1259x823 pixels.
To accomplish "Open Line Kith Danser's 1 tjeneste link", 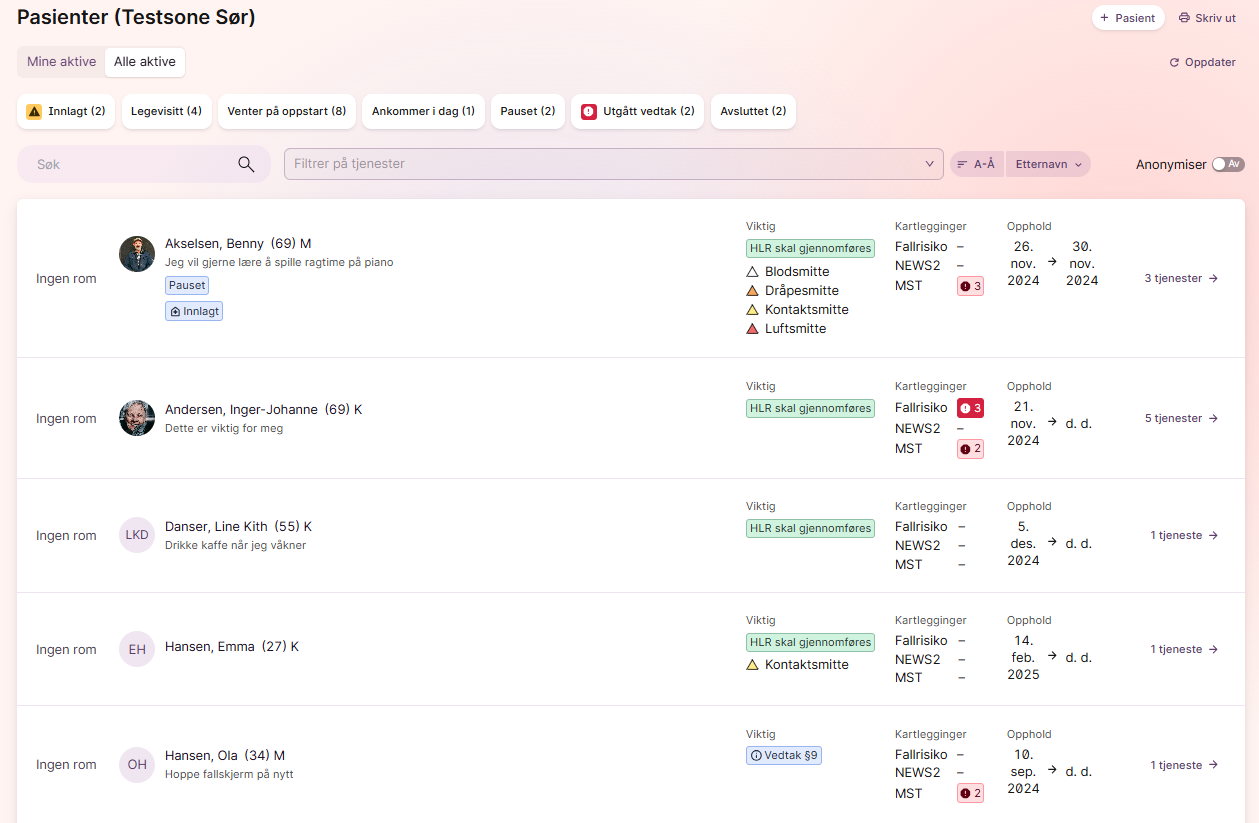I will click(x=1184, y=536).
